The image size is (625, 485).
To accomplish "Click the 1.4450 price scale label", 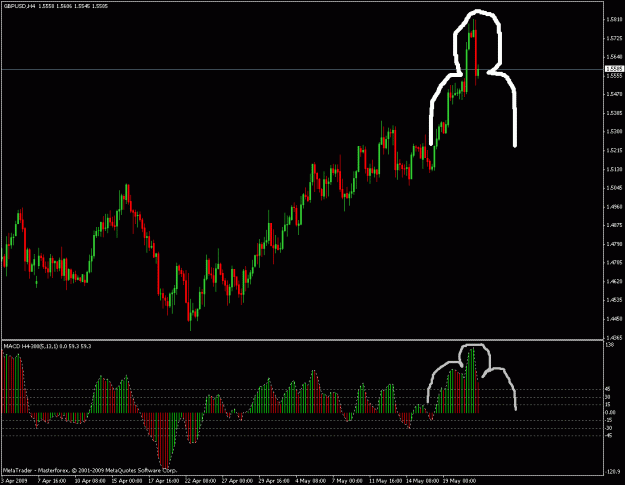I will point(614,318).
